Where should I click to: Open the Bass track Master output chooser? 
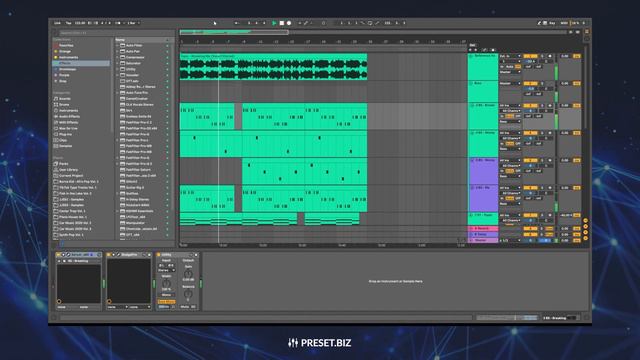pos(510,84)
